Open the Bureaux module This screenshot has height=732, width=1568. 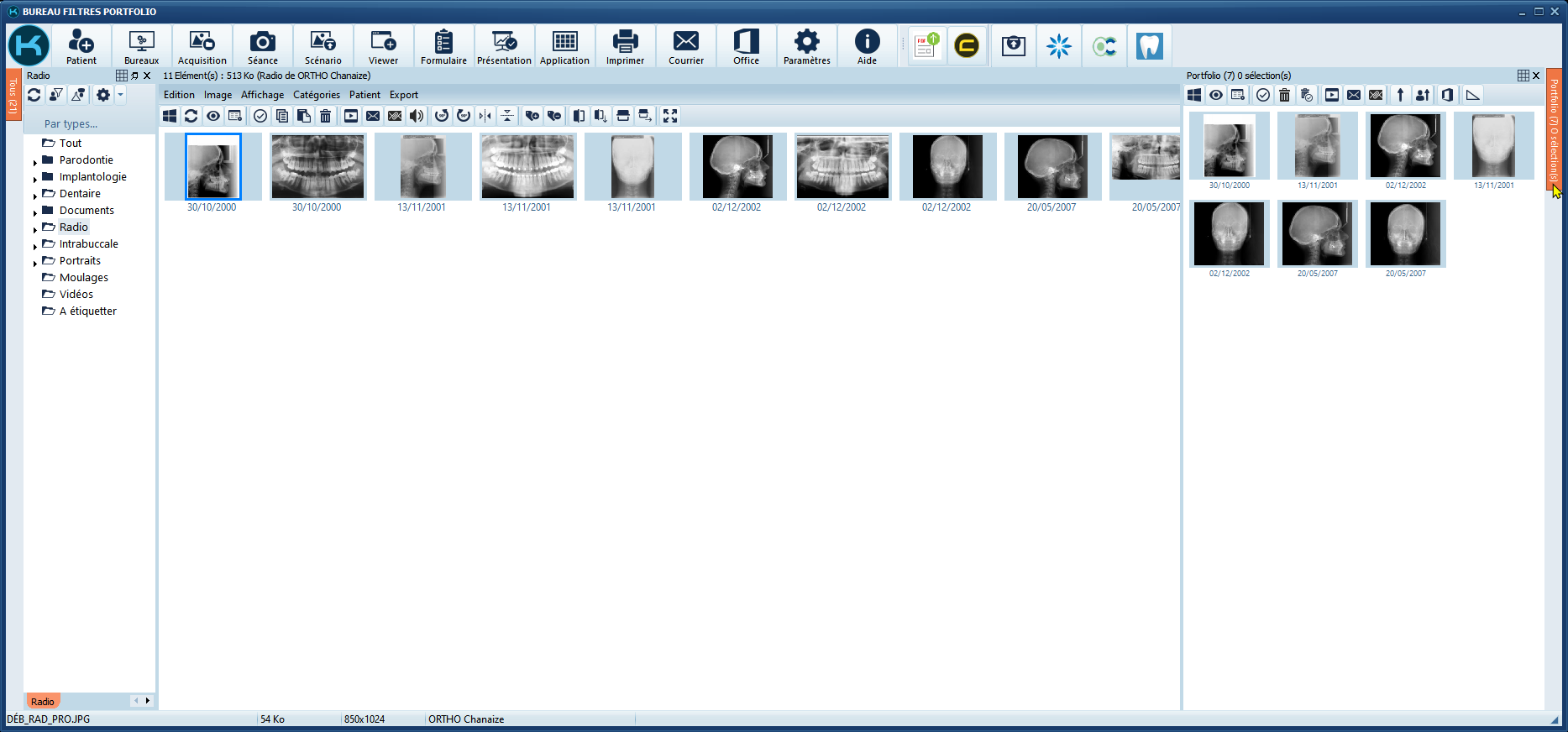tap(141, 46)
